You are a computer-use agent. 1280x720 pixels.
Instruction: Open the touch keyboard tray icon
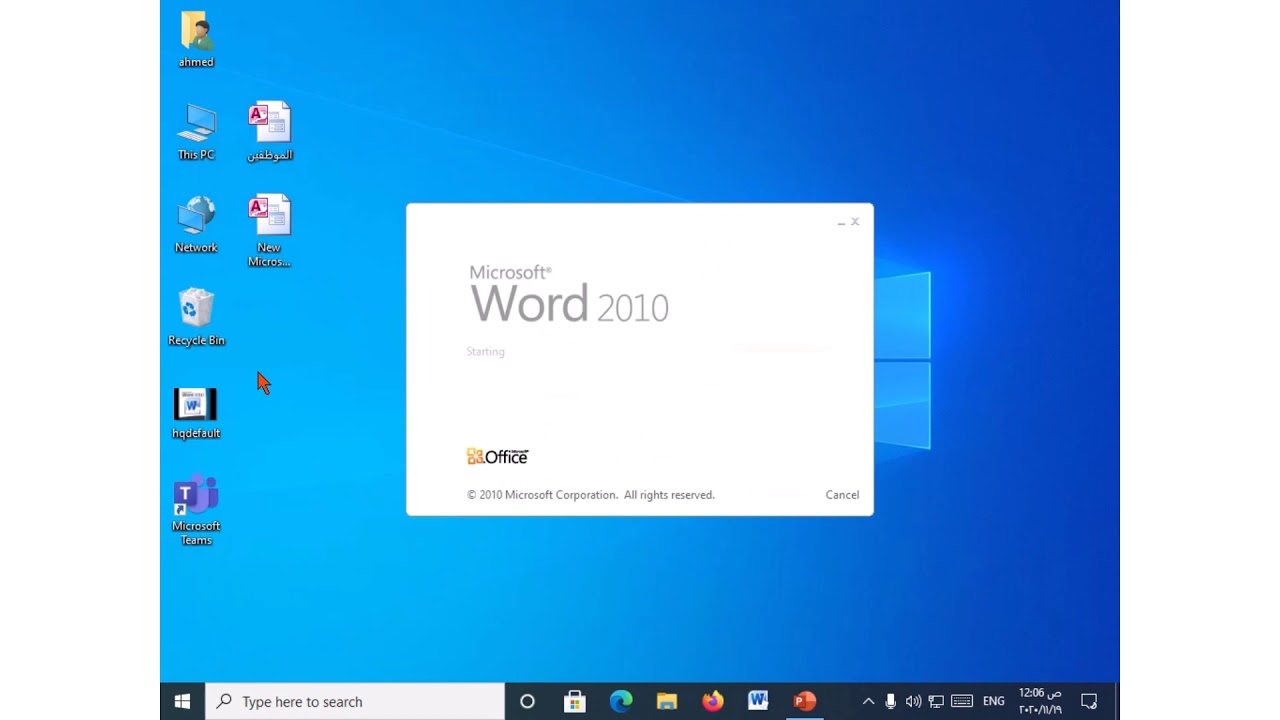[x=962, y=701]
